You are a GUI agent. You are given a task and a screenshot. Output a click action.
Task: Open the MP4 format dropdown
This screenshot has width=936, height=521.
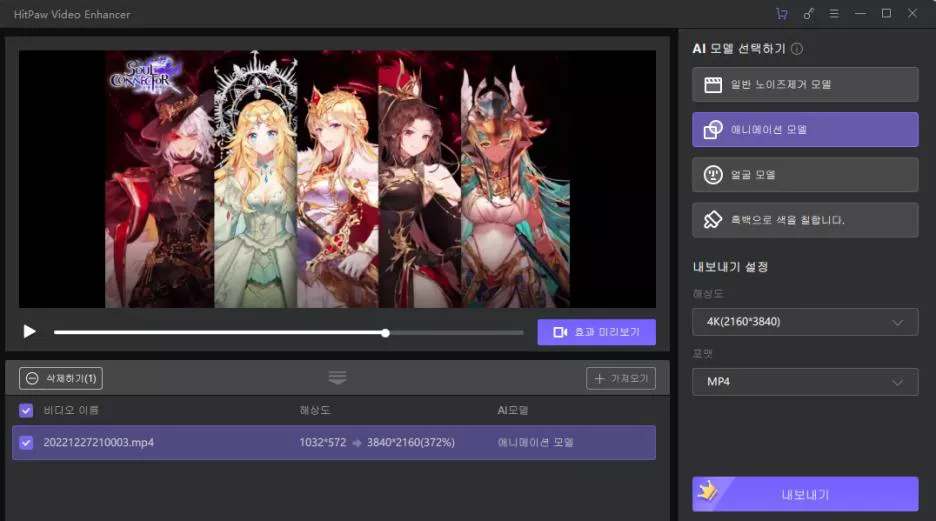805,381
